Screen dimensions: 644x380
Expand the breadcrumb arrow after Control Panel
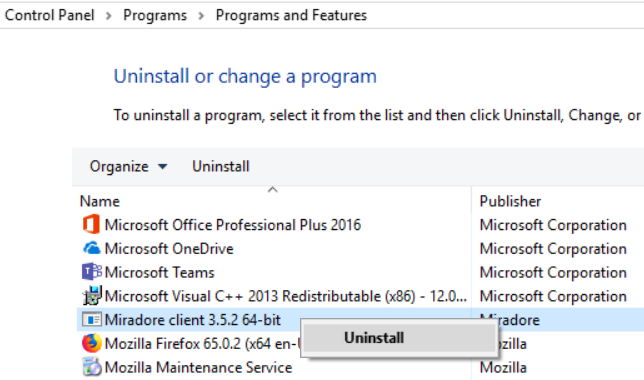tap(109, 16)
